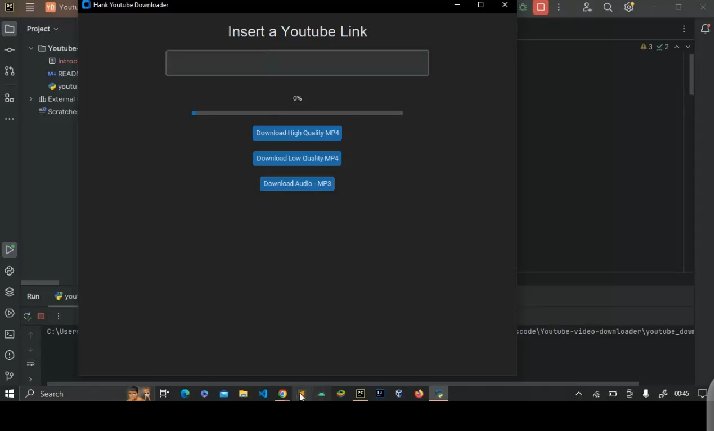Go to previous highlighted problem arrow

pos(677,46)
